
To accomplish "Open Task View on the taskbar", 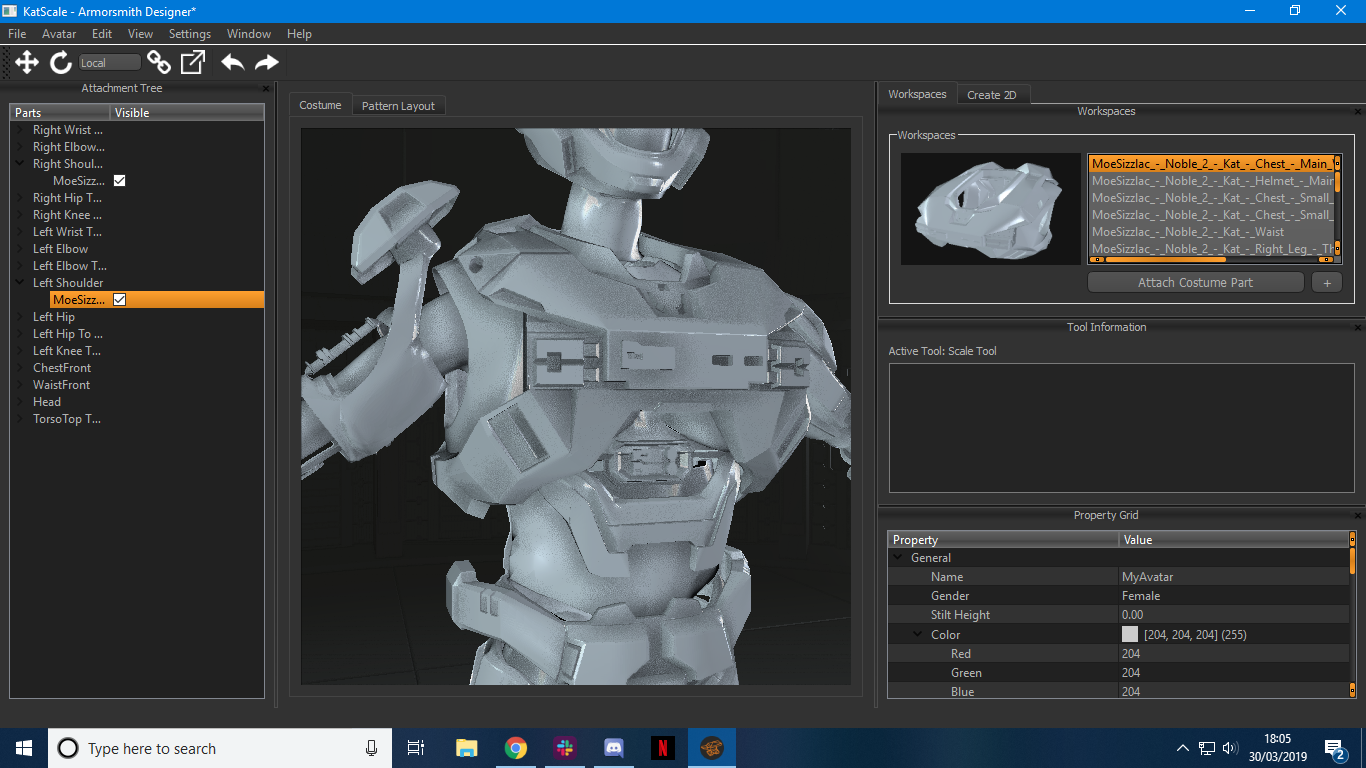I will pos(416,748).
